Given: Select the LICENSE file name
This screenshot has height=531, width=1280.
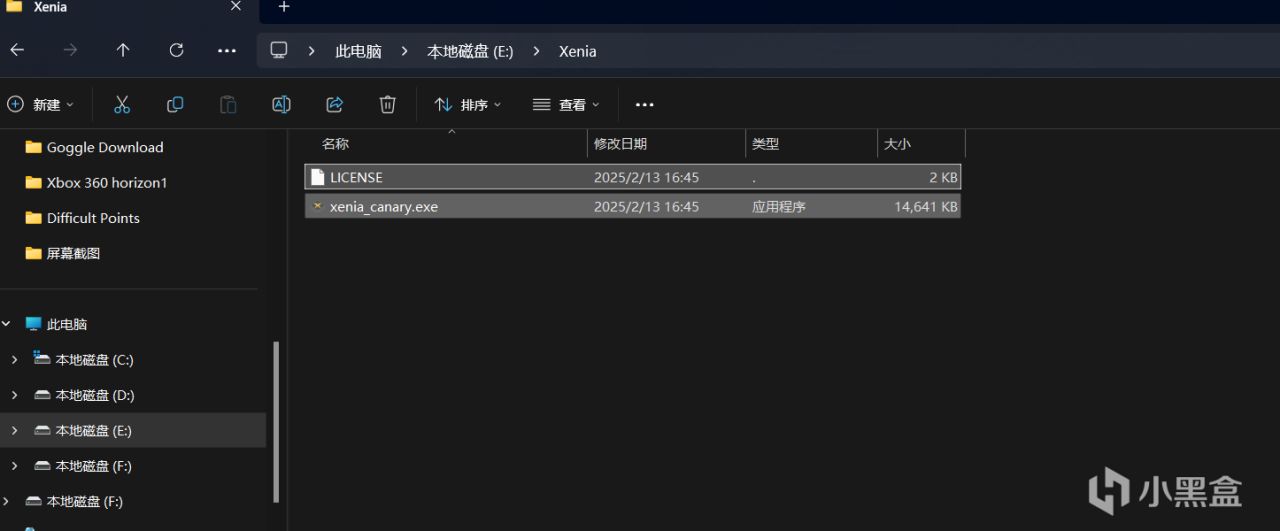Looking at the screenshot, I should pyautogui.click(x=356, y=177).
